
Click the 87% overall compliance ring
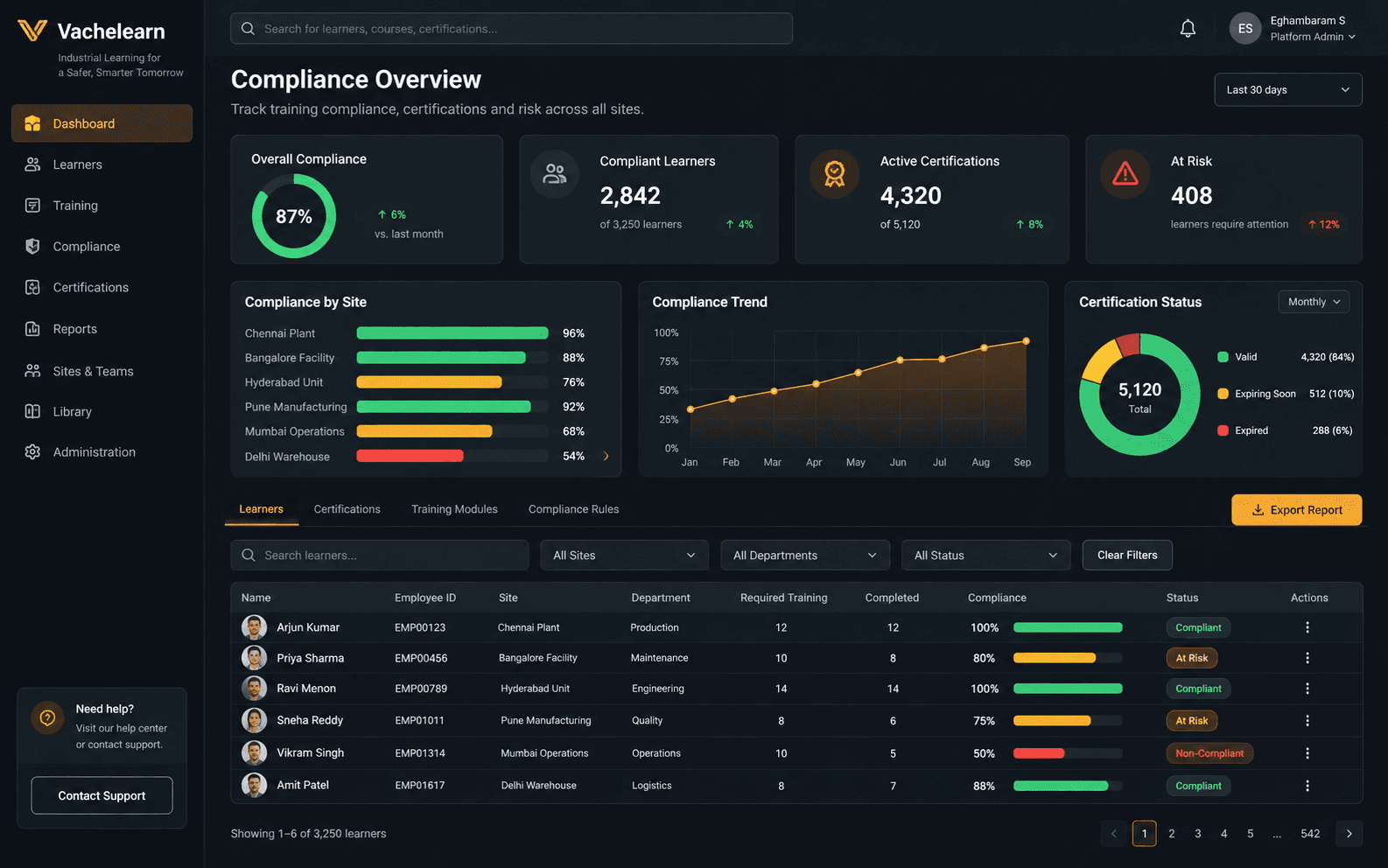tap(294, 216)
